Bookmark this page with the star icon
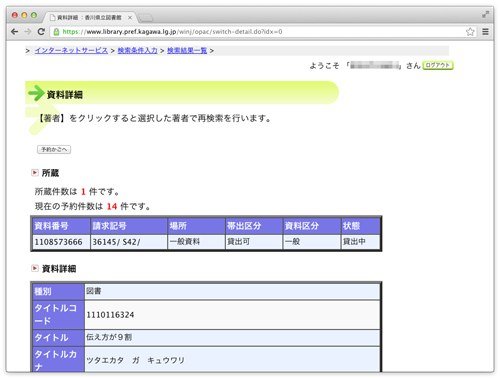 (x=470, y=32)
